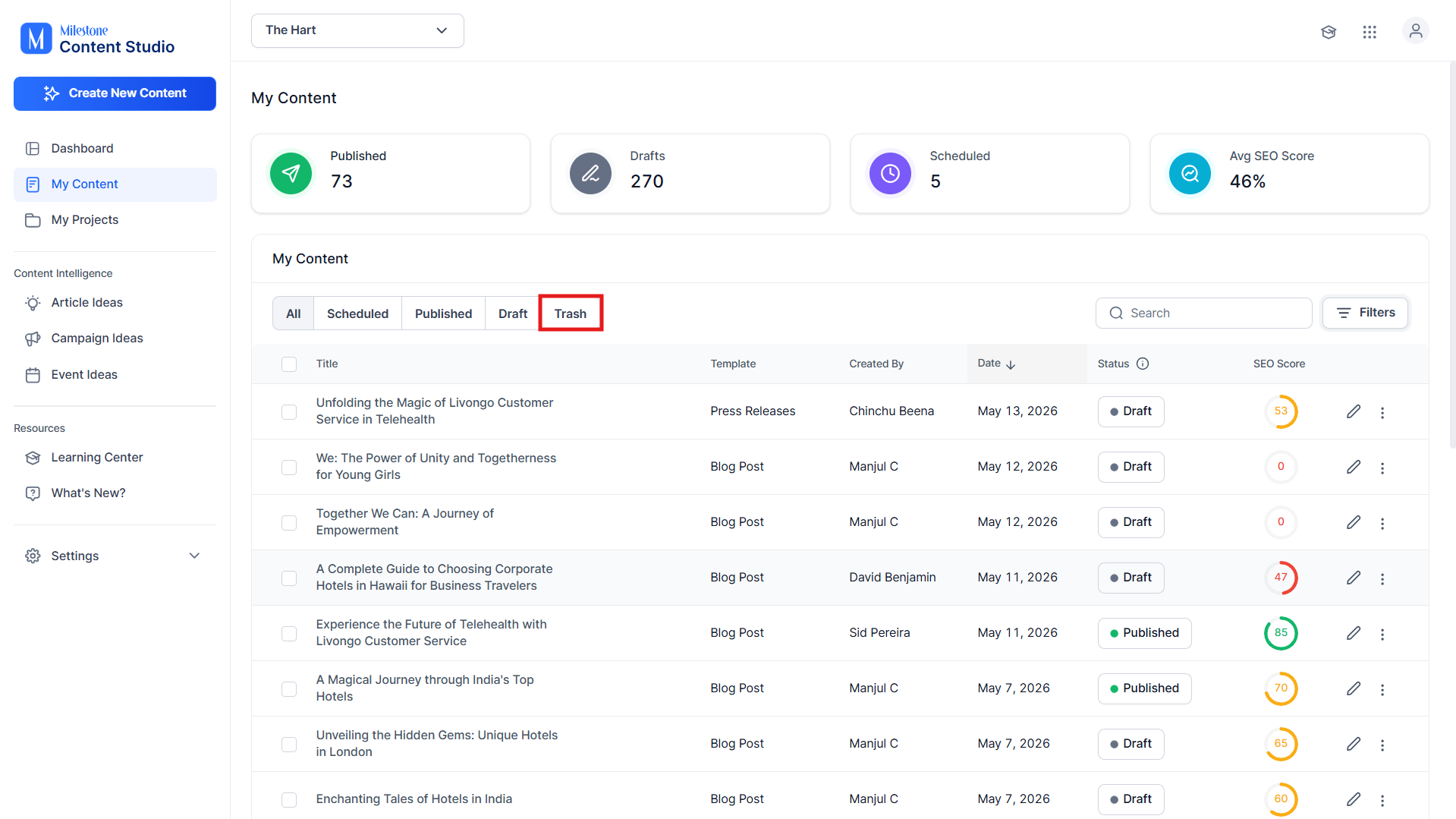This screenshot has height=819, width=1456.
Task: Go to Dashboard in sidebar
Action: tap(115, 149)
